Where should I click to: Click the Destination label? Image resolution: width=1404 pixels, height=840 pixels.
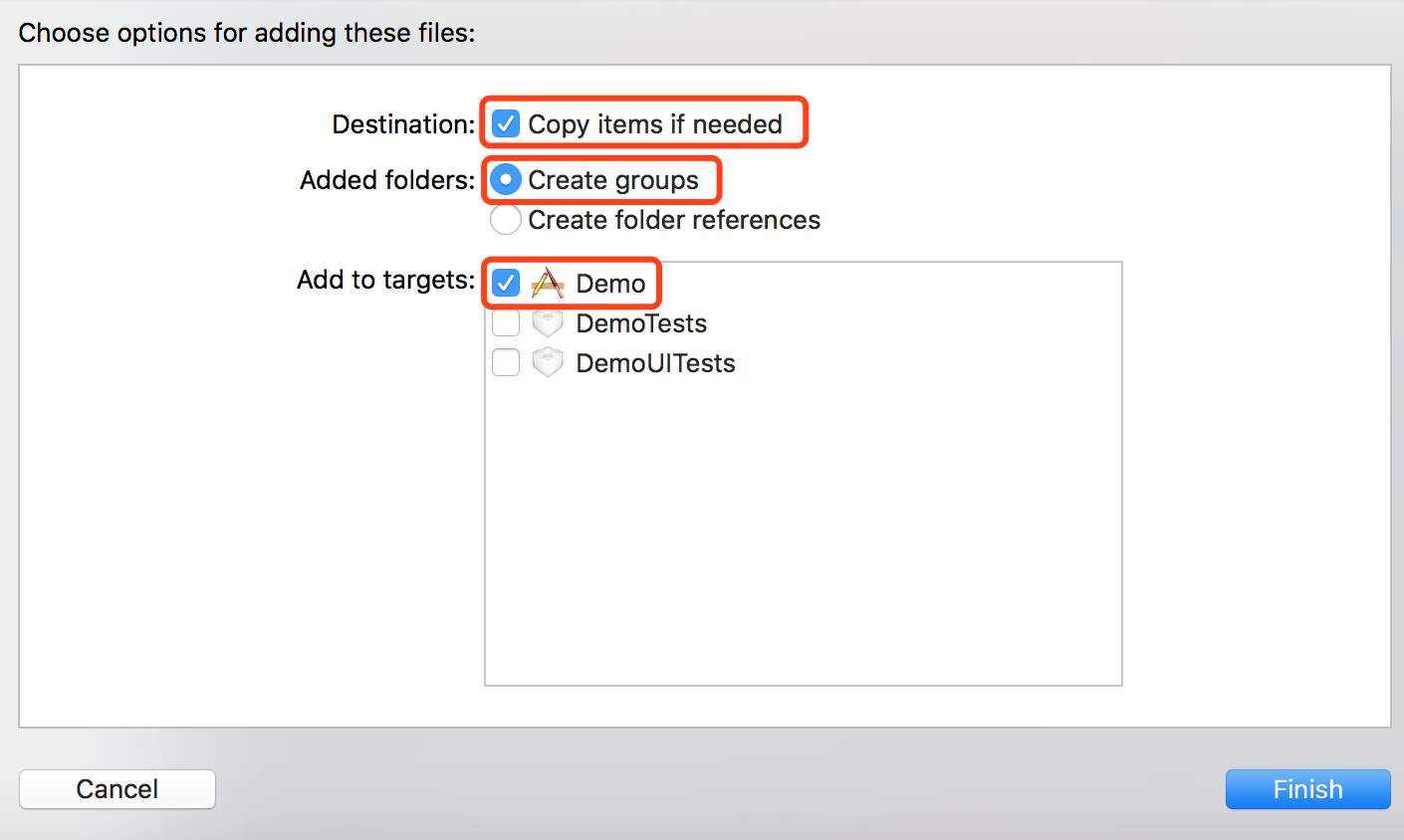point(403,124)
